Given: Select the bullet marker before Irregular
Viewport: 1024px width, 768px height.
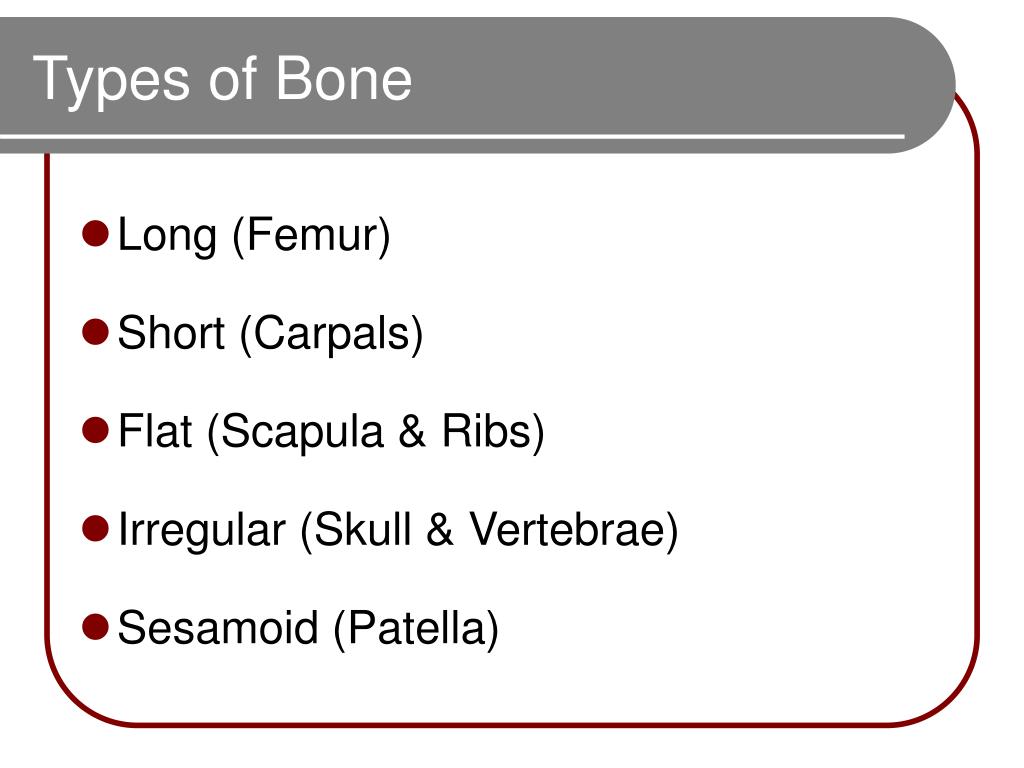Looking at the screenshot, I should pyautogui.click(x=95, y=529).
